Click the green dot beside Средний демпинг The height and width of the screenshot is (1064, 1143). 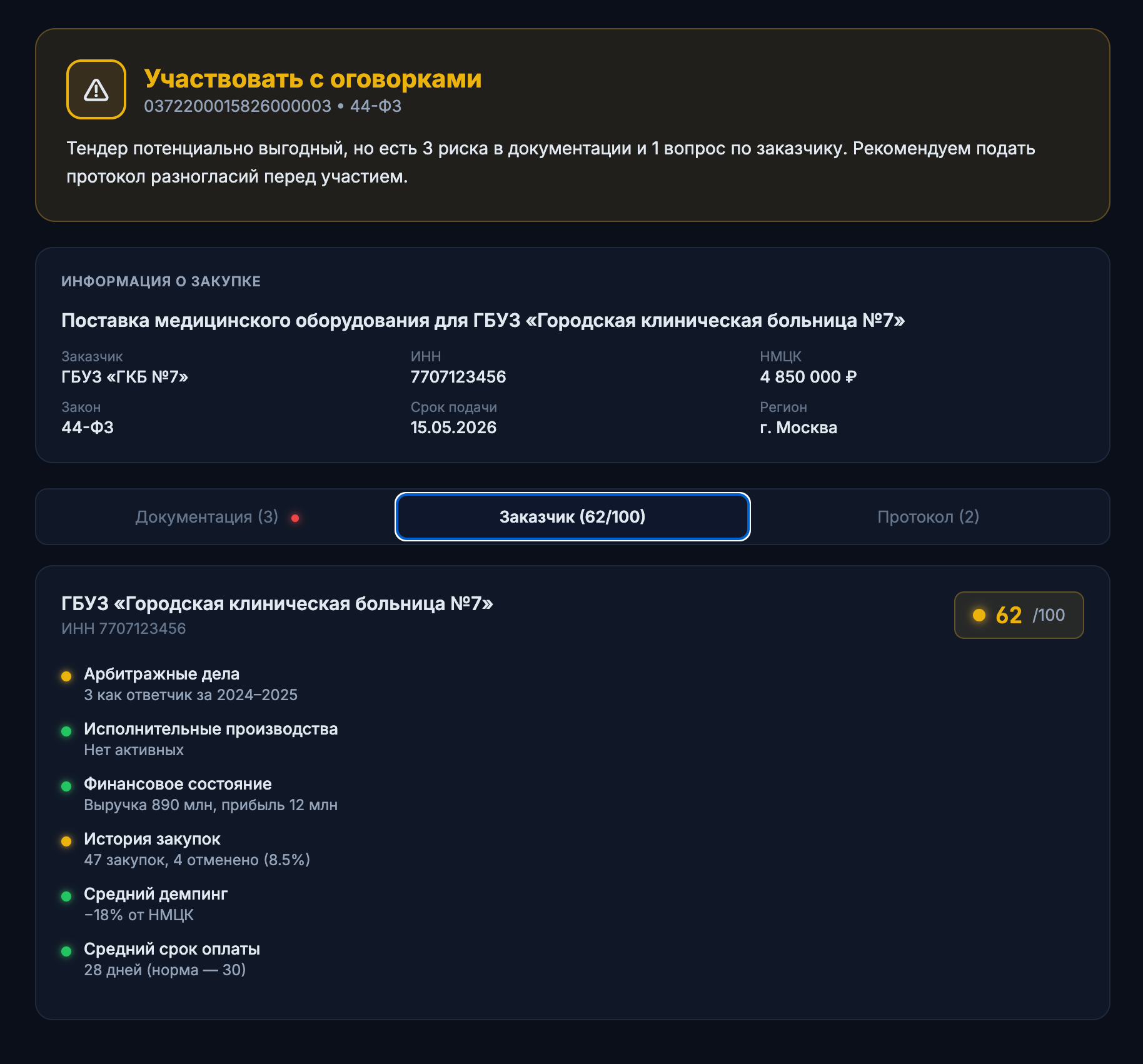point(66,896)
